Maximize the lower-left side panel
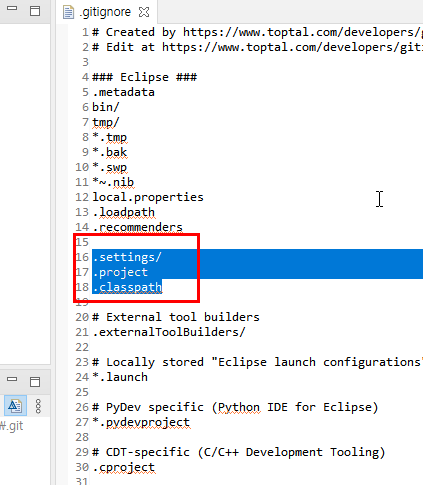423x485 pixels. point(35,382)
